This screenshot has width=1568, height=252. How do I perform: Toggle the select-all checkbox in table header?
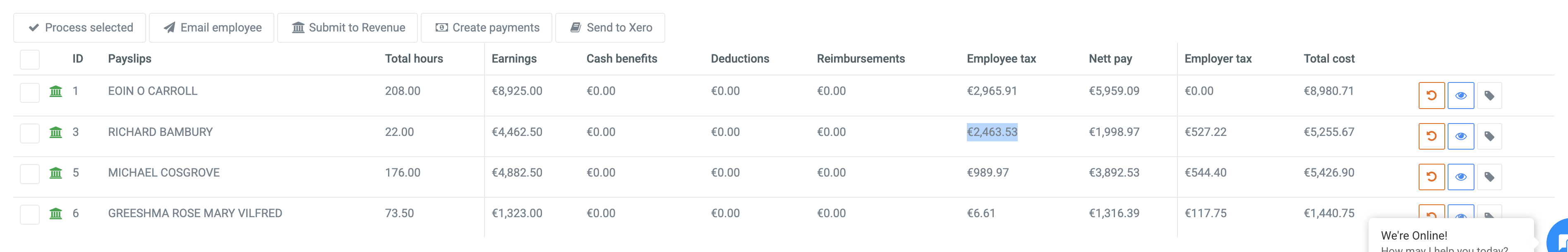point(30,59)
